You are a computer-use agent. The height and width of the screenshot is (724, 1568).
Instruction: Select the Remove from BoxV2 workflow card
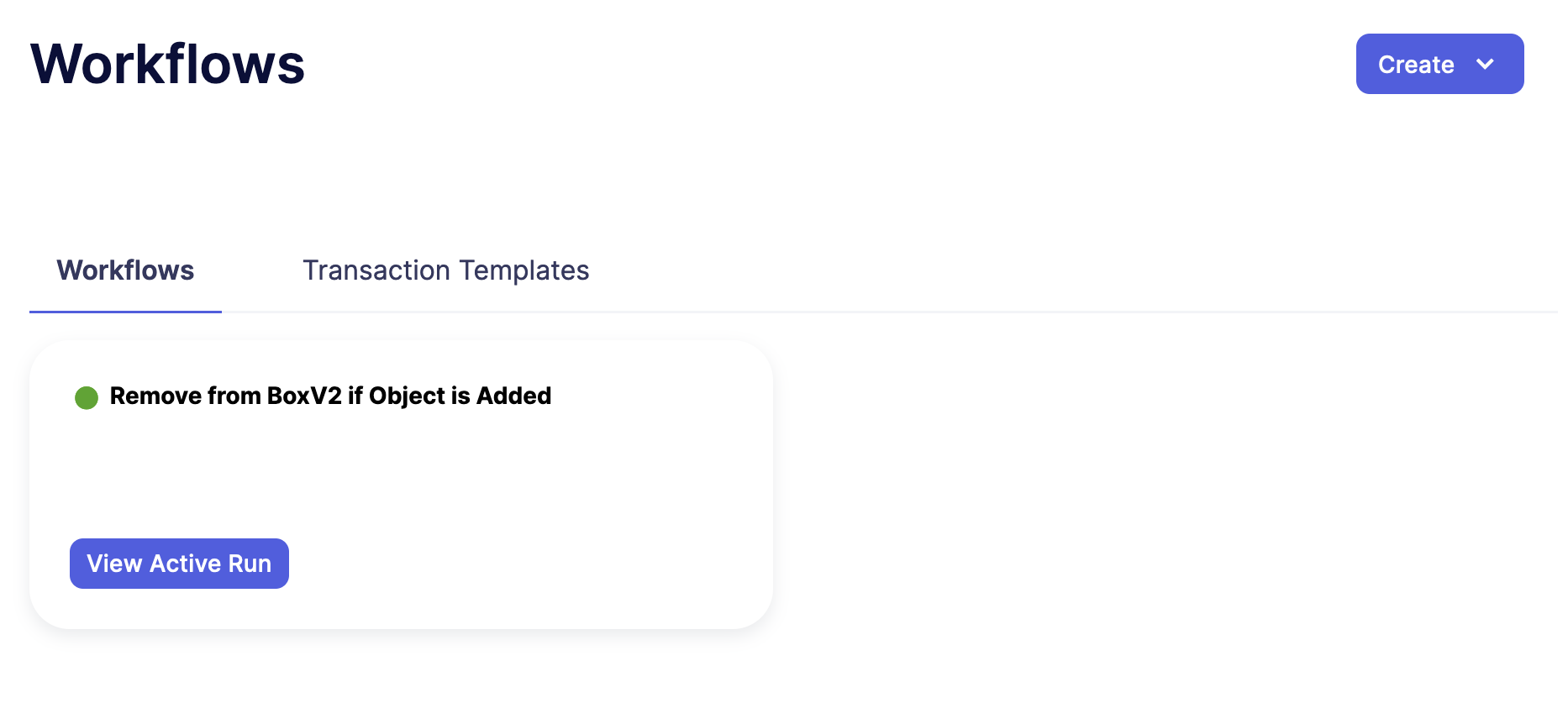coord(401,483)
